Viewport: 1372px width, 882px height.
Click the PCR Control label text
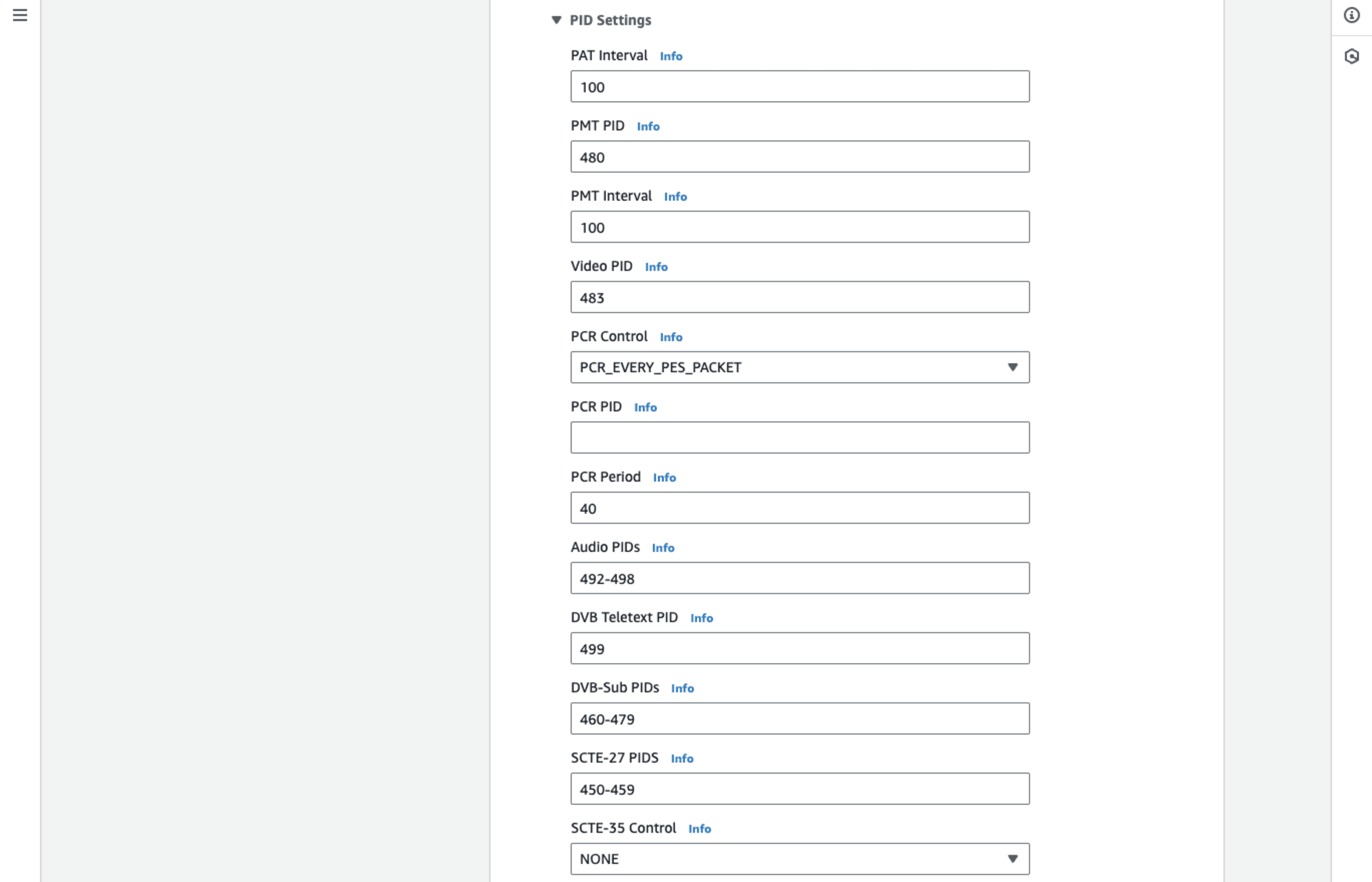pyautogui.click(x=609, y=336)
